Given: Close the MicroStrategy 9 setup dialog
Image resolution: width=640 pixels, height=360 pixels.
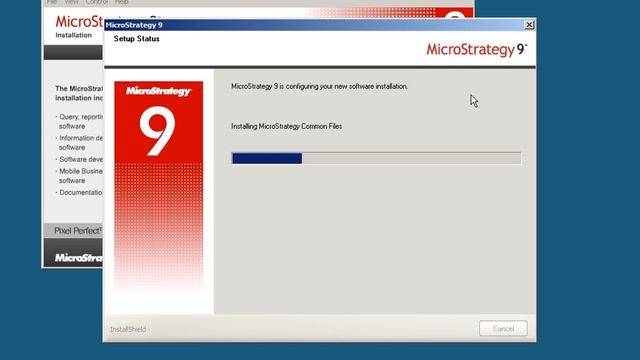Looking at the screenshot, I should click(529, 24).
